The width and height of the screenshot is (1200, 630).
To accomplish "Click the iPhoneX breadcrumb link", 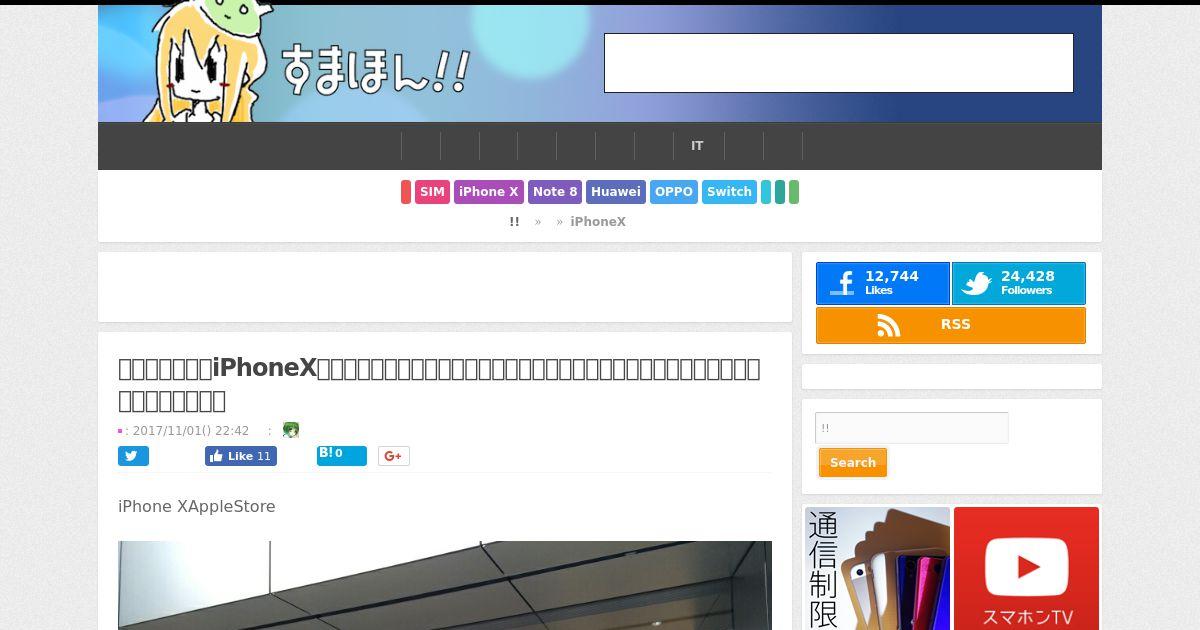I will [598, 222].
